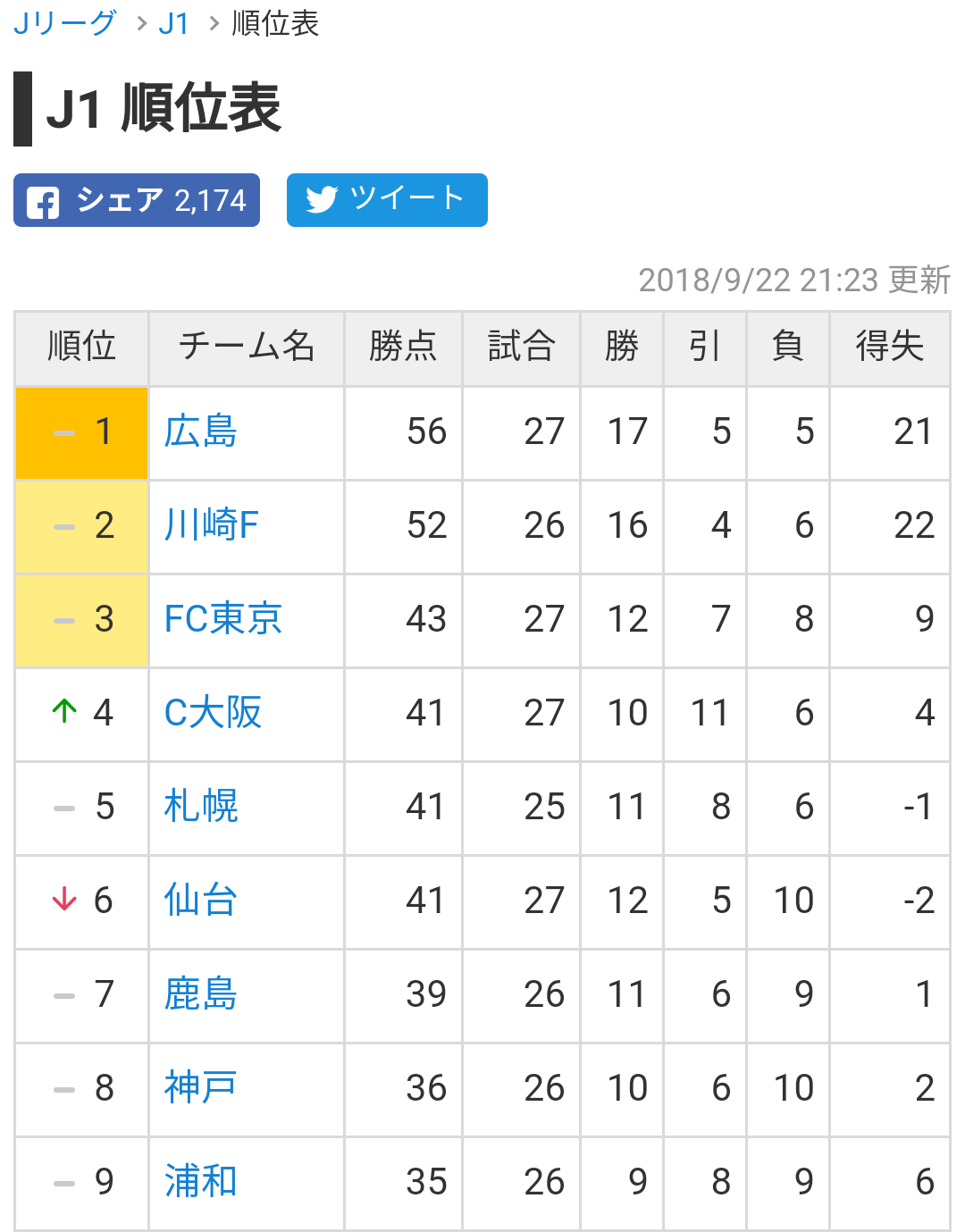The width and height of the screenshot is (965, 1232).
Task: Select the C大阪 team link
Action: (x=214, y=714)
